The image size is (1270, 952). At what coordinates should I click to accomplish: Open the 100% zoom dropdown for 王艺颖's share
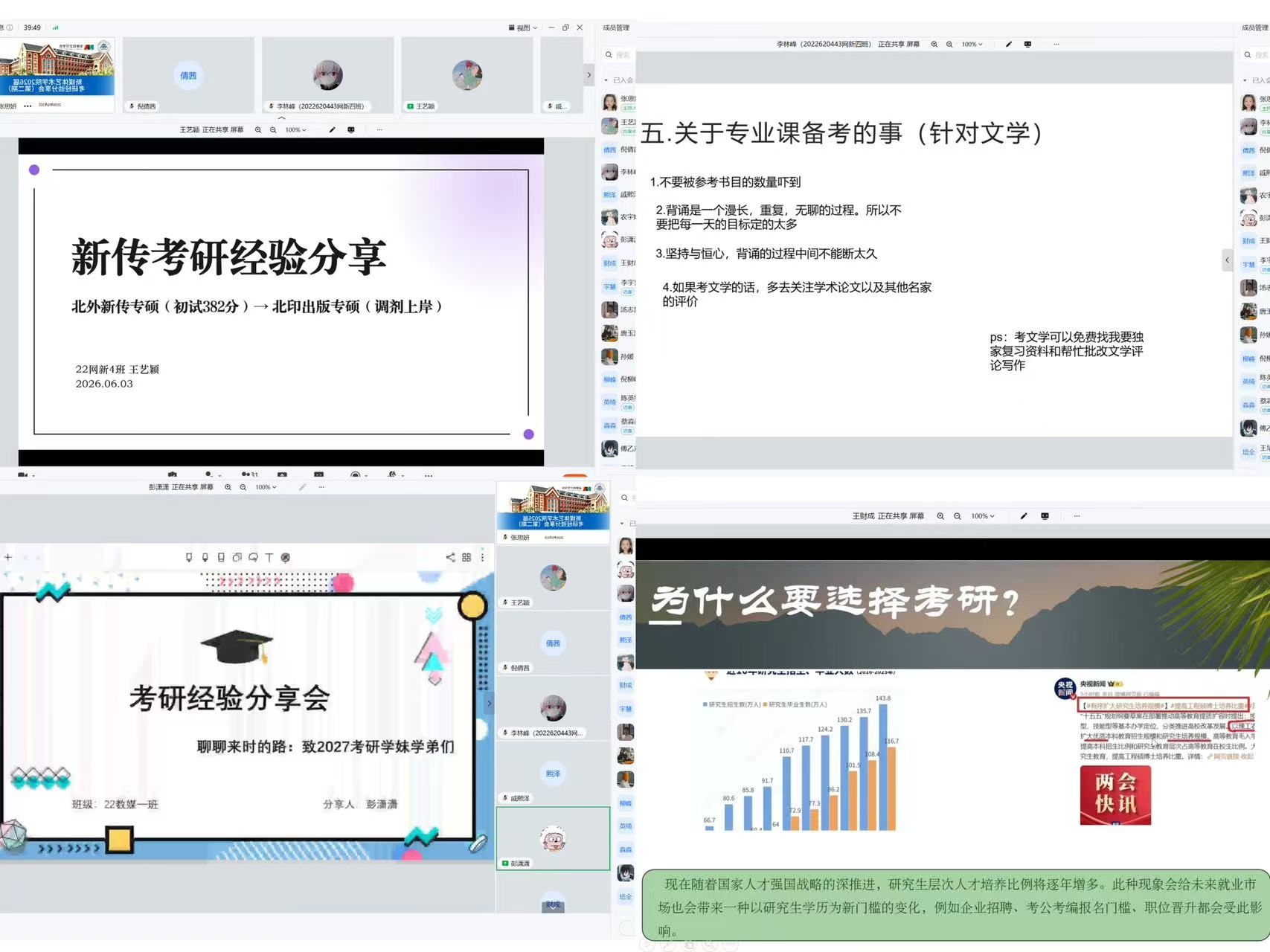(296, 129)
